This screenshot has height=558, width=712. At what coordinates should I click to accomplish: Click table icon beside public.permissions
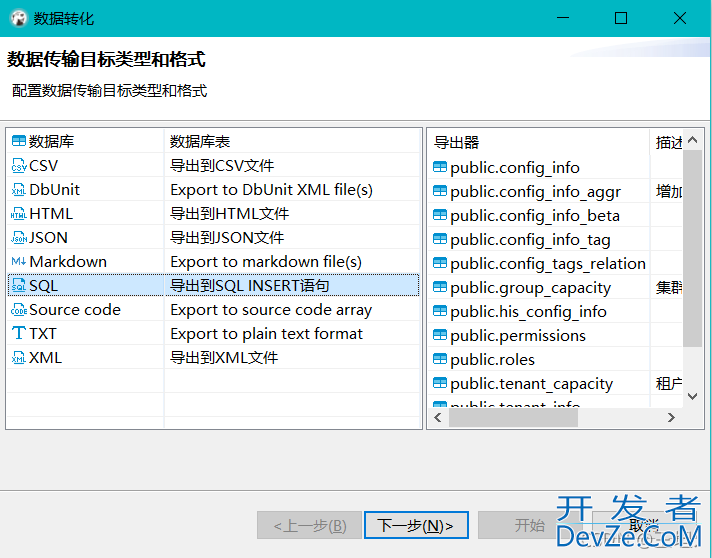click(440, 335)
